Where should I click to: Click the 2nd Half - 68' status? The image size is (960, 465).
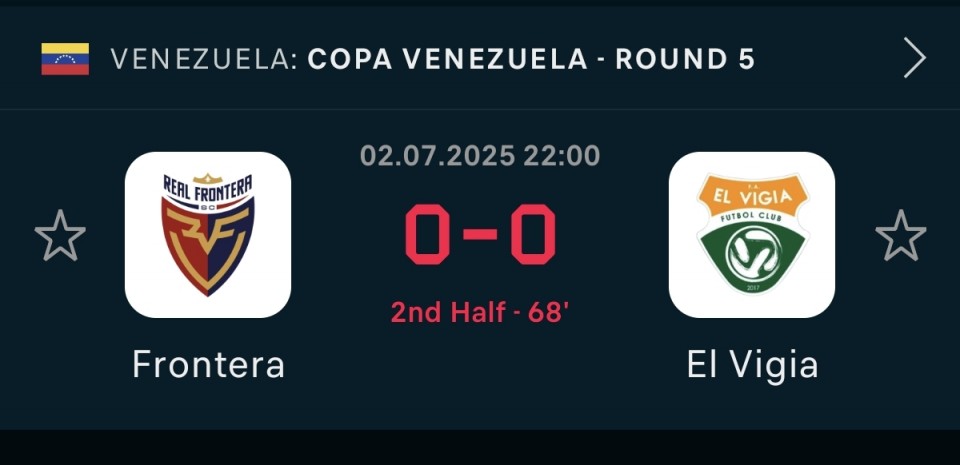point(481,313)
